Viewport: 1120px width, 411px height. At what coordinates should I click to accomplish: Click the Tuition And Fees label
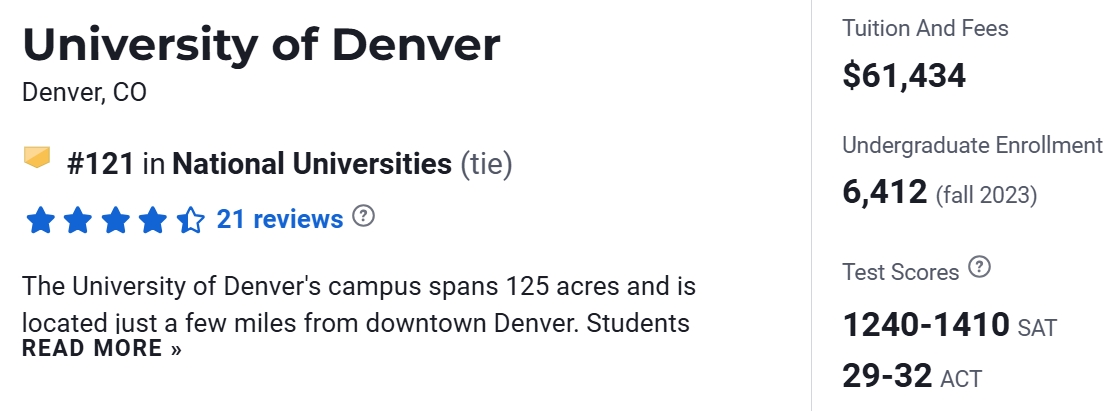(925, 28)
